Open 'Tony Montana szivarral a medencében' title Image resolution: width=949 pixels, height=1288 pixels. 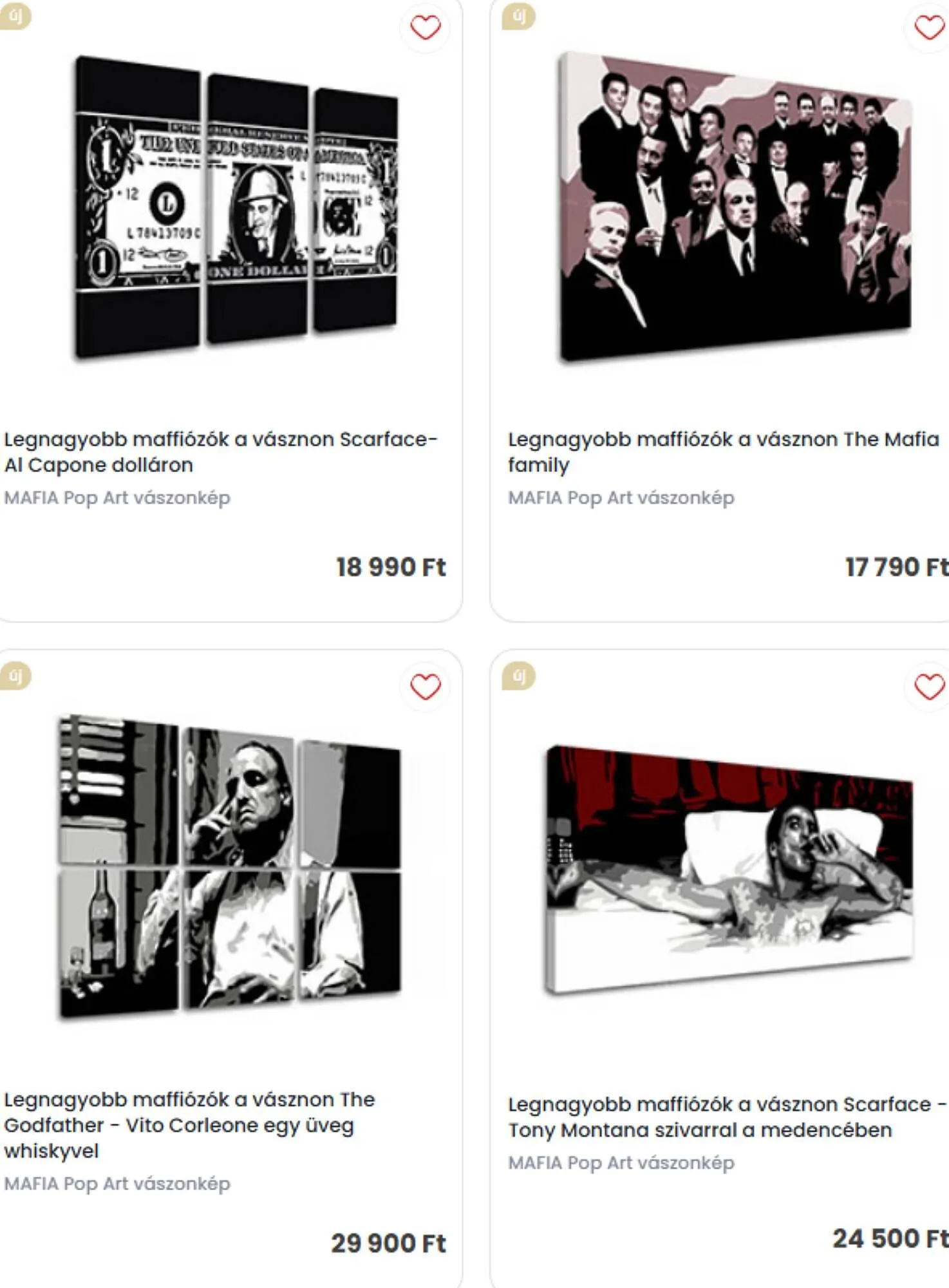coord(727,1117)
